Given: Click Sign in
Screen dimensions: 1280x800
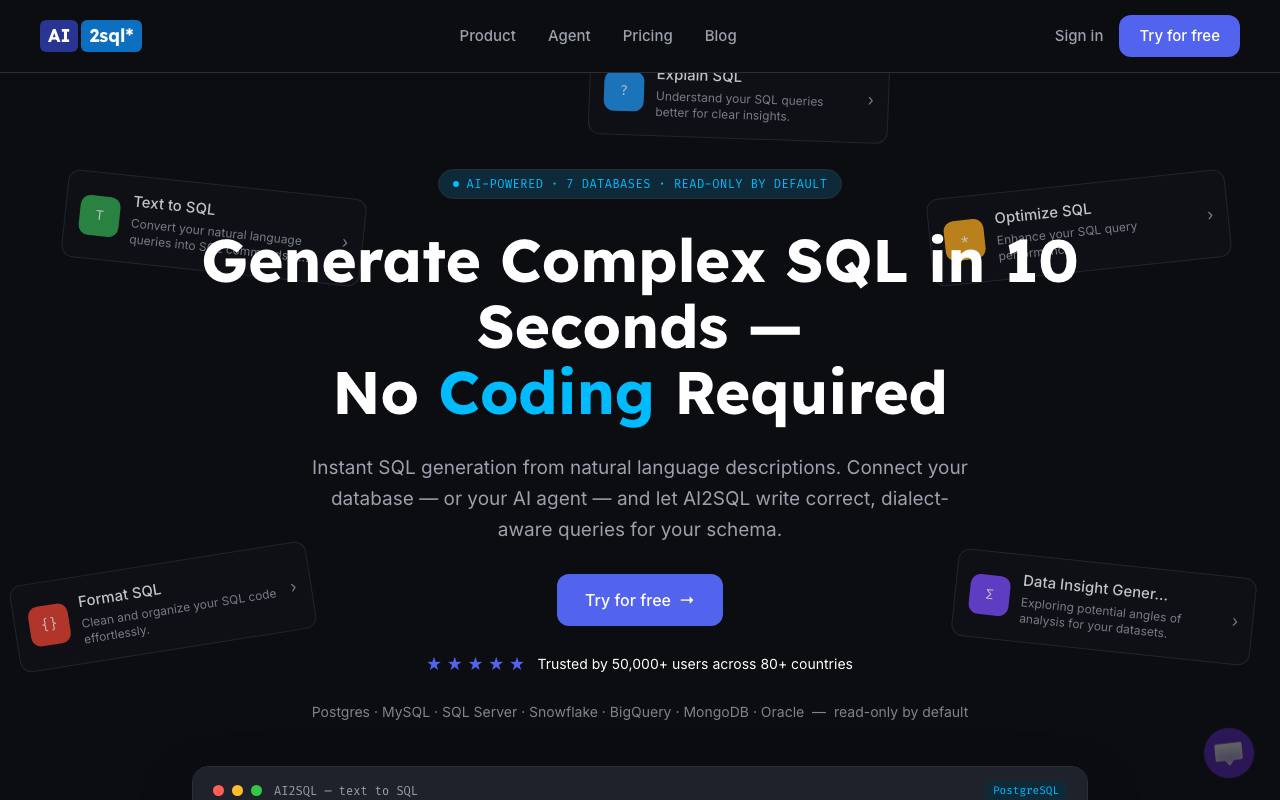Looking at the screenshot, I should point(1078,36).
